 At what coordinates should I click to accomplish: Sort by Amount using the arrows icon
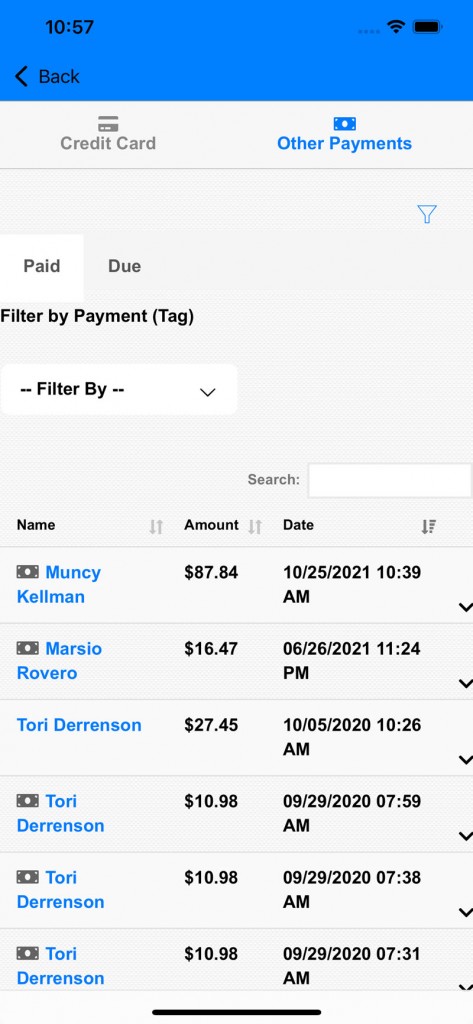point(255,526)
